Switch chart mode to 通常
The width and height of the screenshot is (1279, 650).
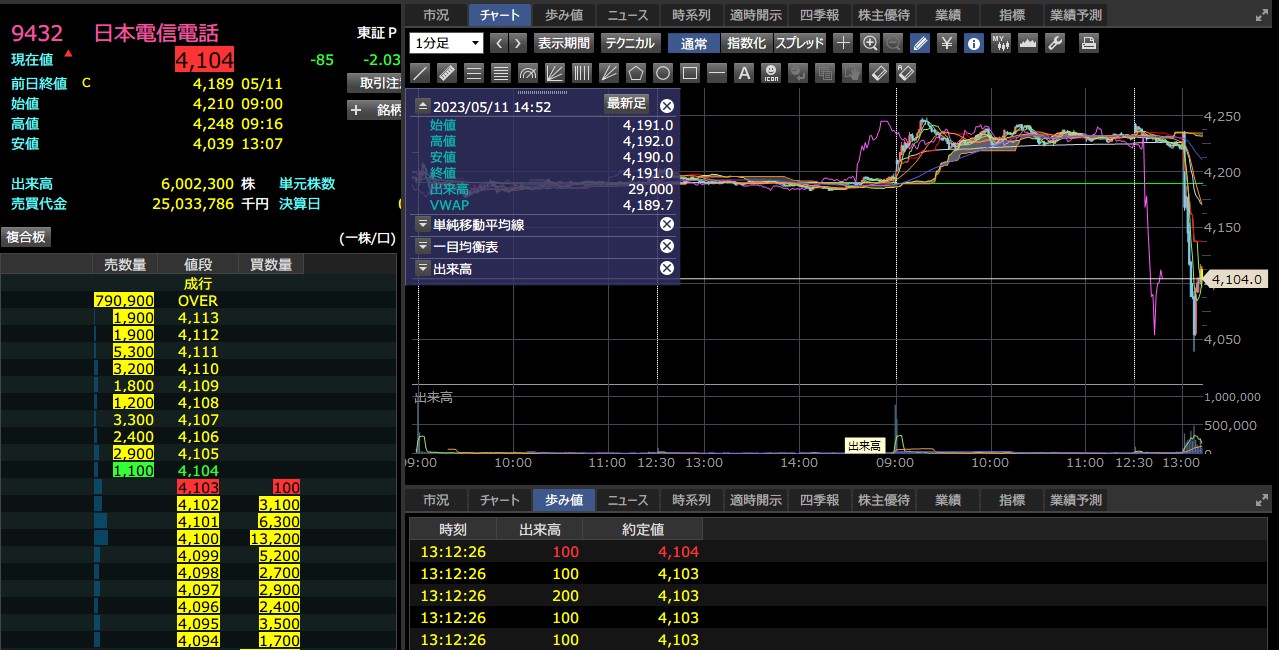pos(694,43)
